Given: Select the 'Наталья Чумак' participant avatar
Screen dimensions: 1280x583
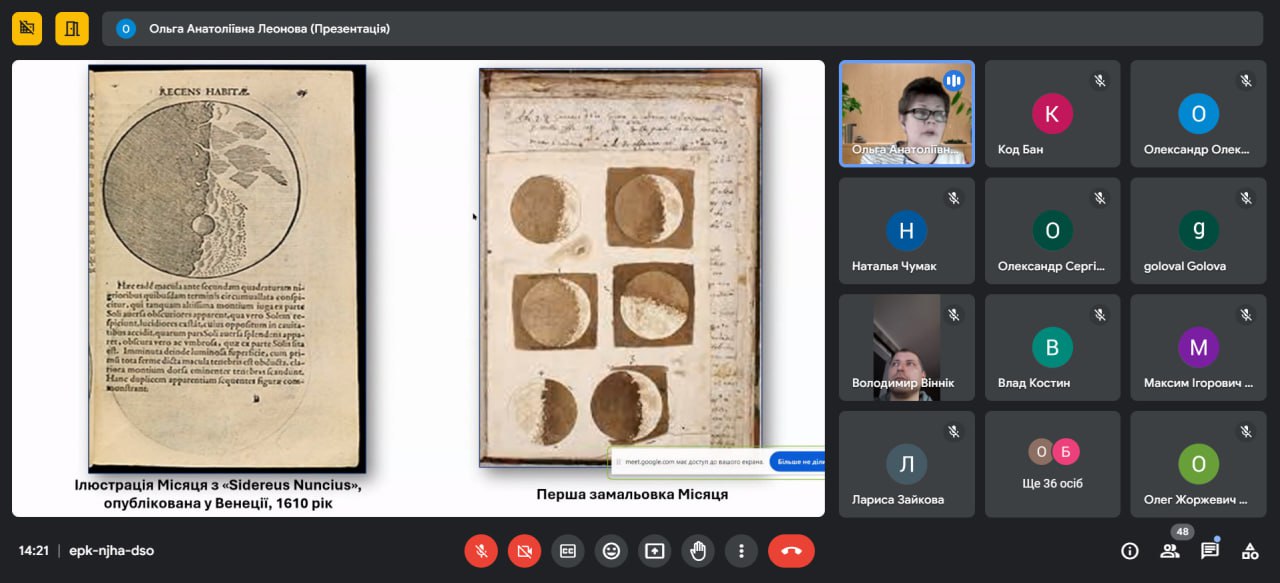Looking at the screenshot, I should 906,231.
